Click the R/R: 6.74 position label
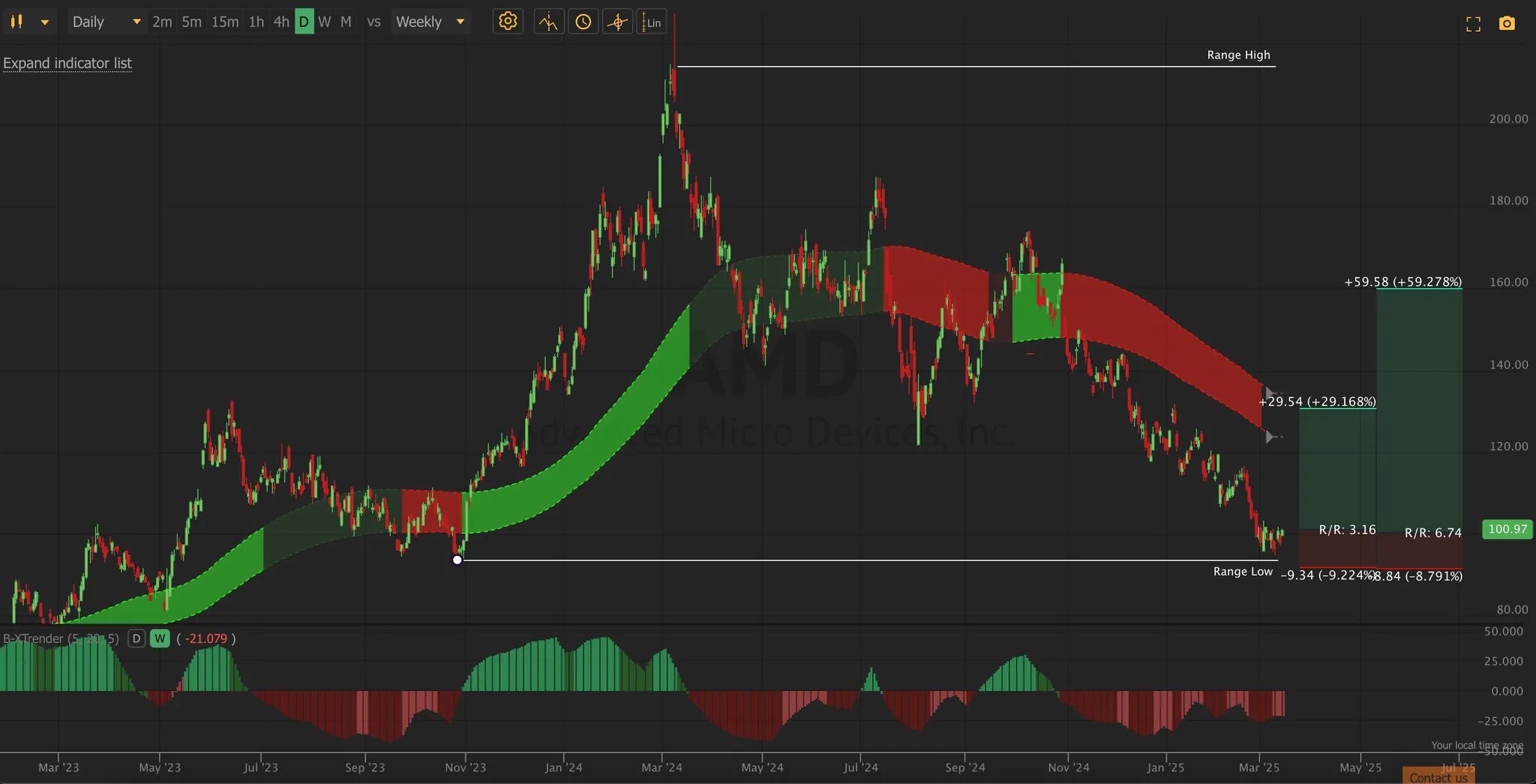This screenshot has height=784, width=1536. click(x=1432, y=533)
